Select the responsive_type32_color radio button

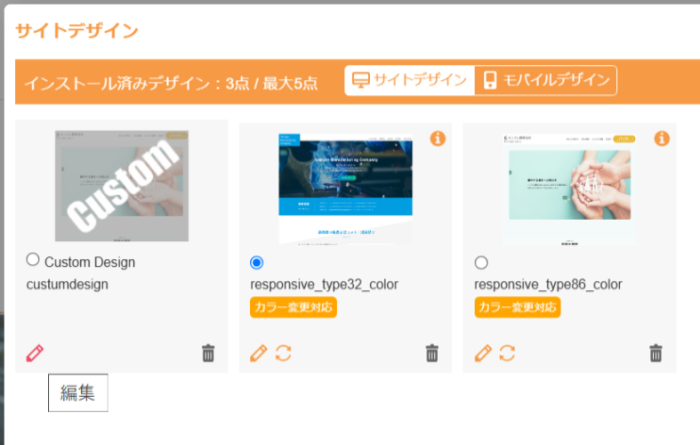click(x=257, y=262)
